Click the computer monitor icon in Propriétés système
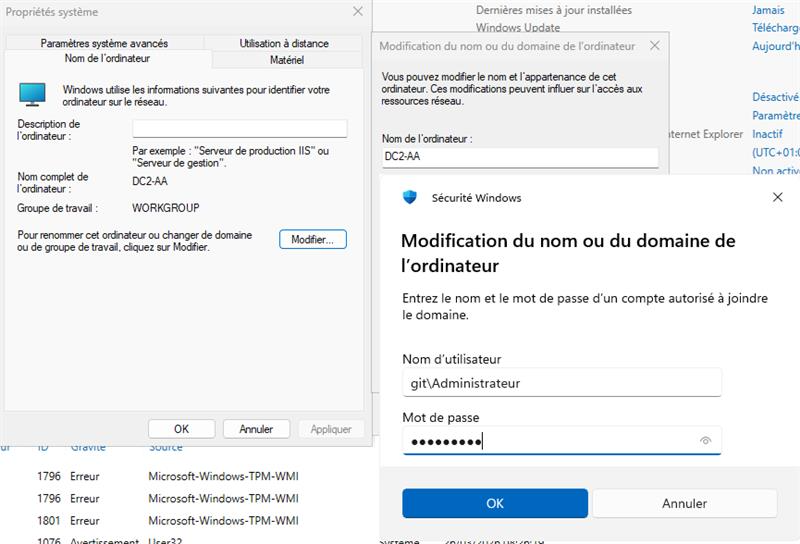This screenshot has width=800, height=544. 33,95
